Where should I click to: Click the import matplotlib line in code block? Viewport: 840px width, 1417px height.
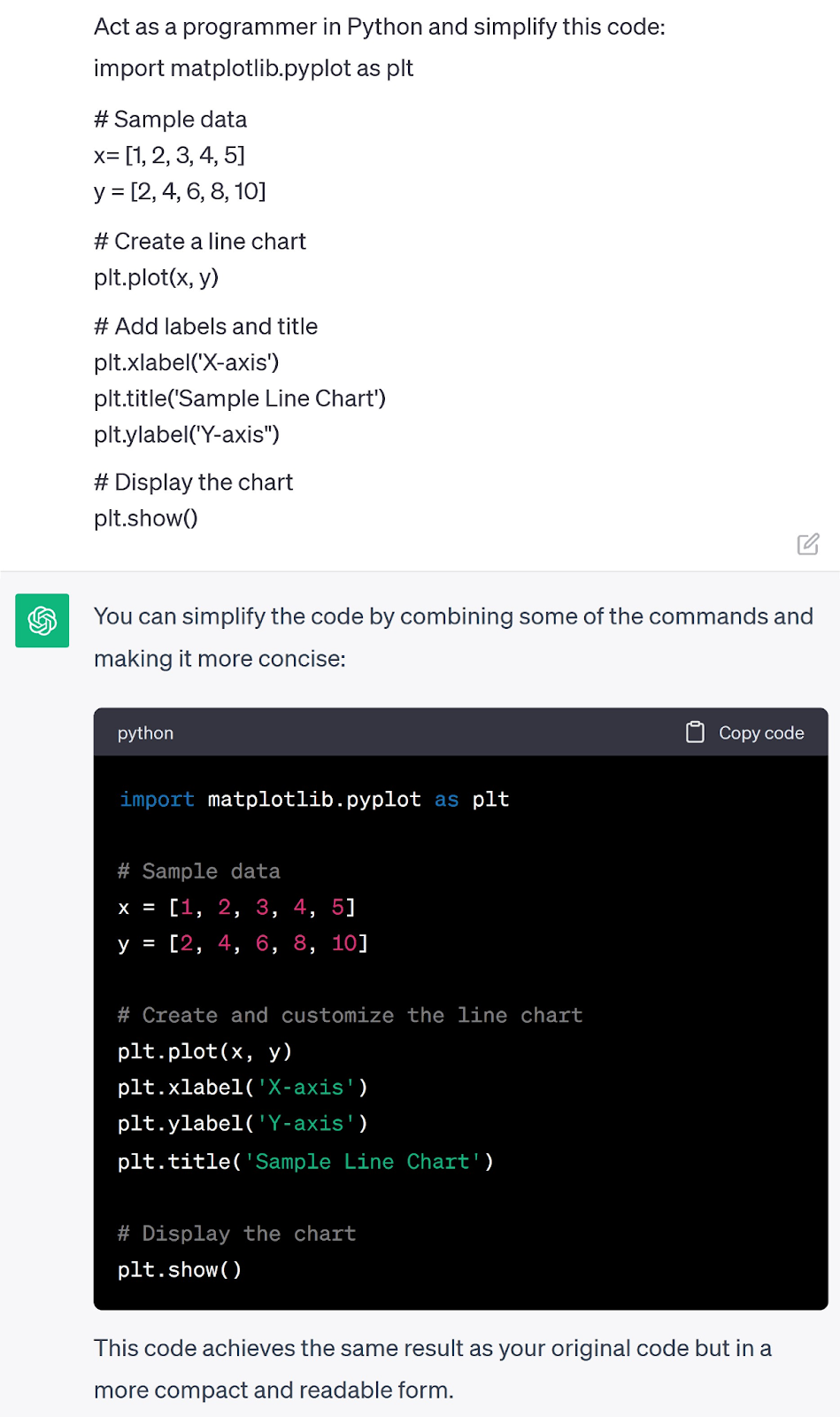tap(314, 800)
